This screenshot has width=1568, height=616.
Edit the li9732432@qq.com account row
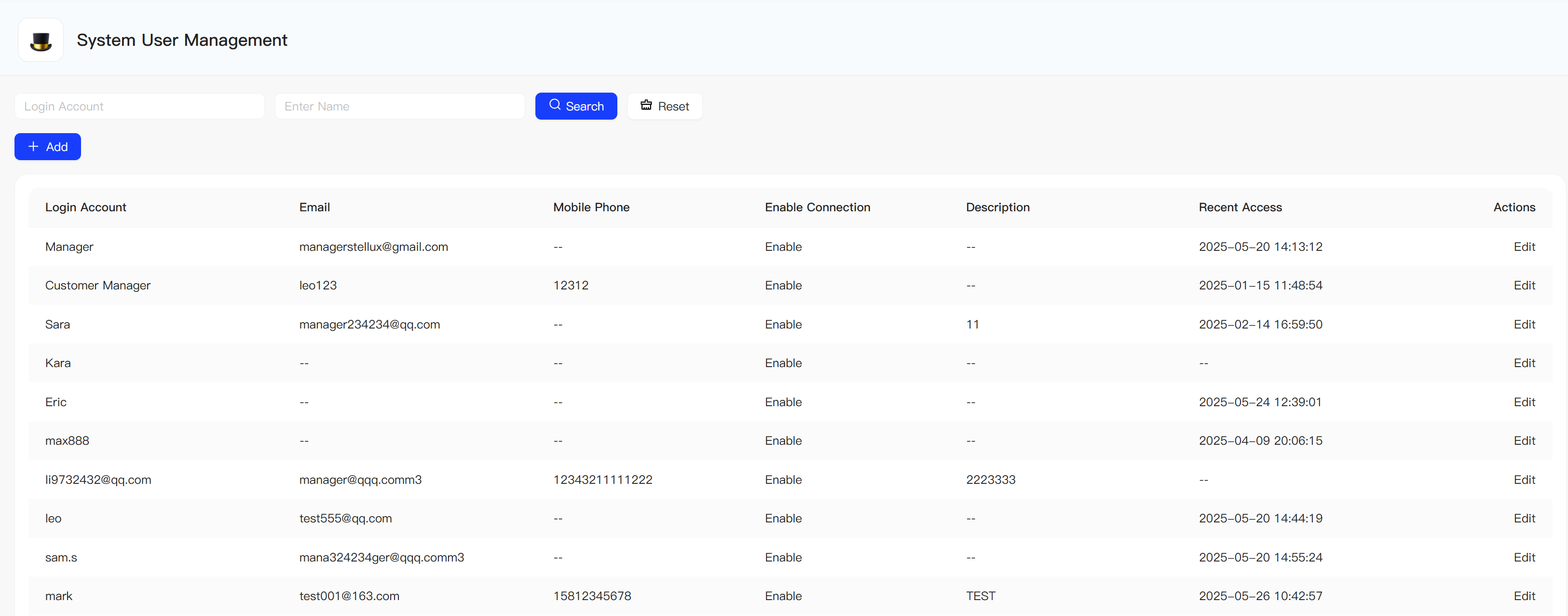tap(1524, 479)
